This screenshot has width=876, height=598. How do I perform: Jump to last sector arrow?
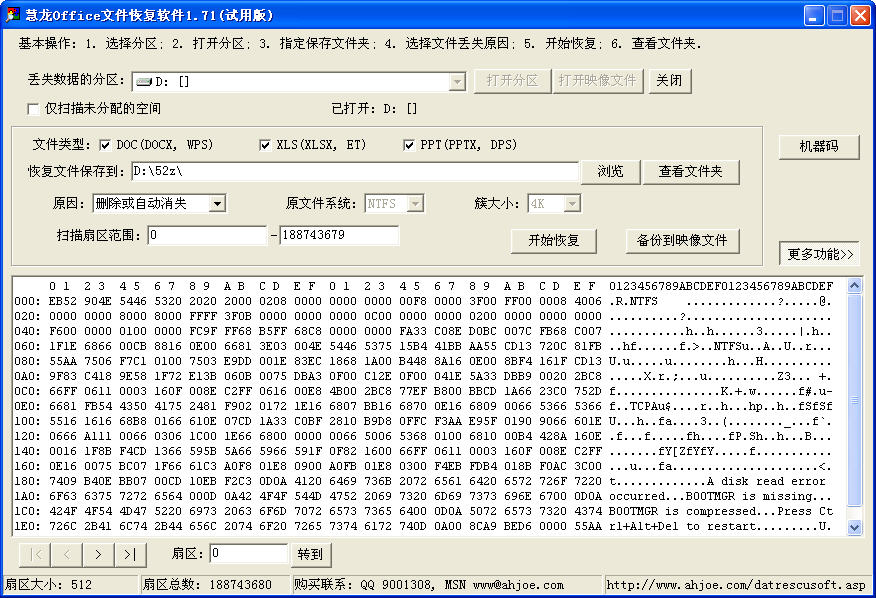[x=129, y=554]
